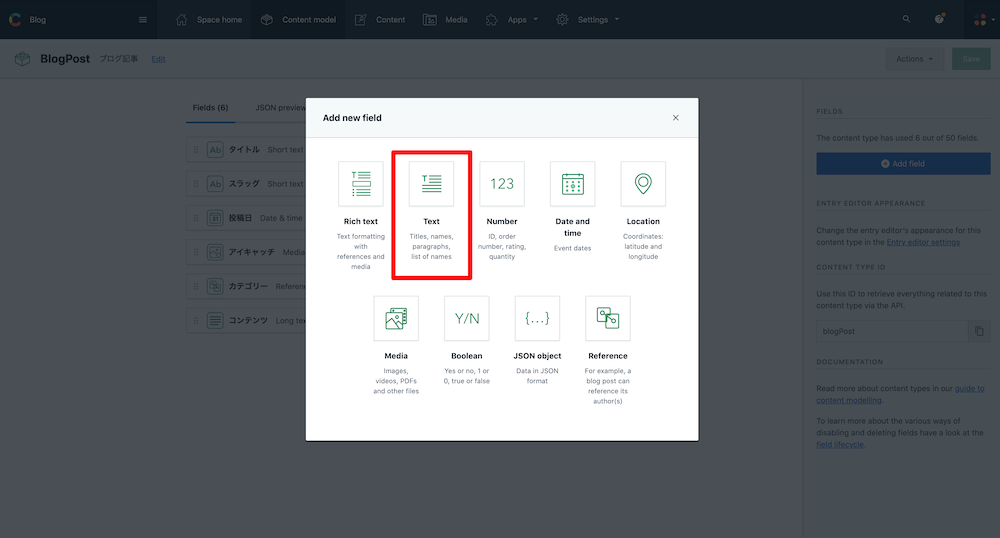Open the Apps dropdown menu
Viewport: 1000px width, 538px height.
[x=512, y=20]
